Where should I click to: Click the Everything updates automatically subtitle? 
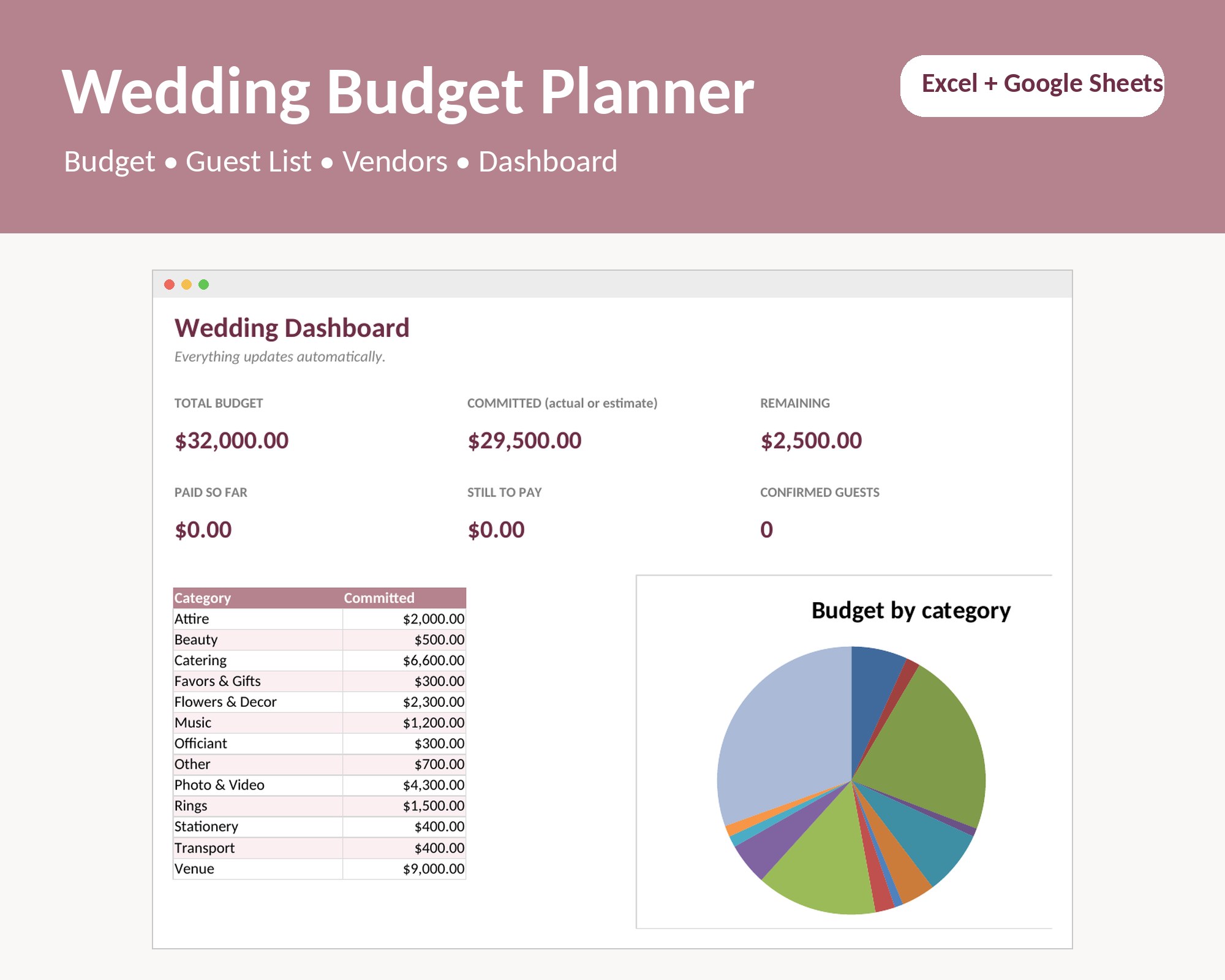tap(280, 356)
